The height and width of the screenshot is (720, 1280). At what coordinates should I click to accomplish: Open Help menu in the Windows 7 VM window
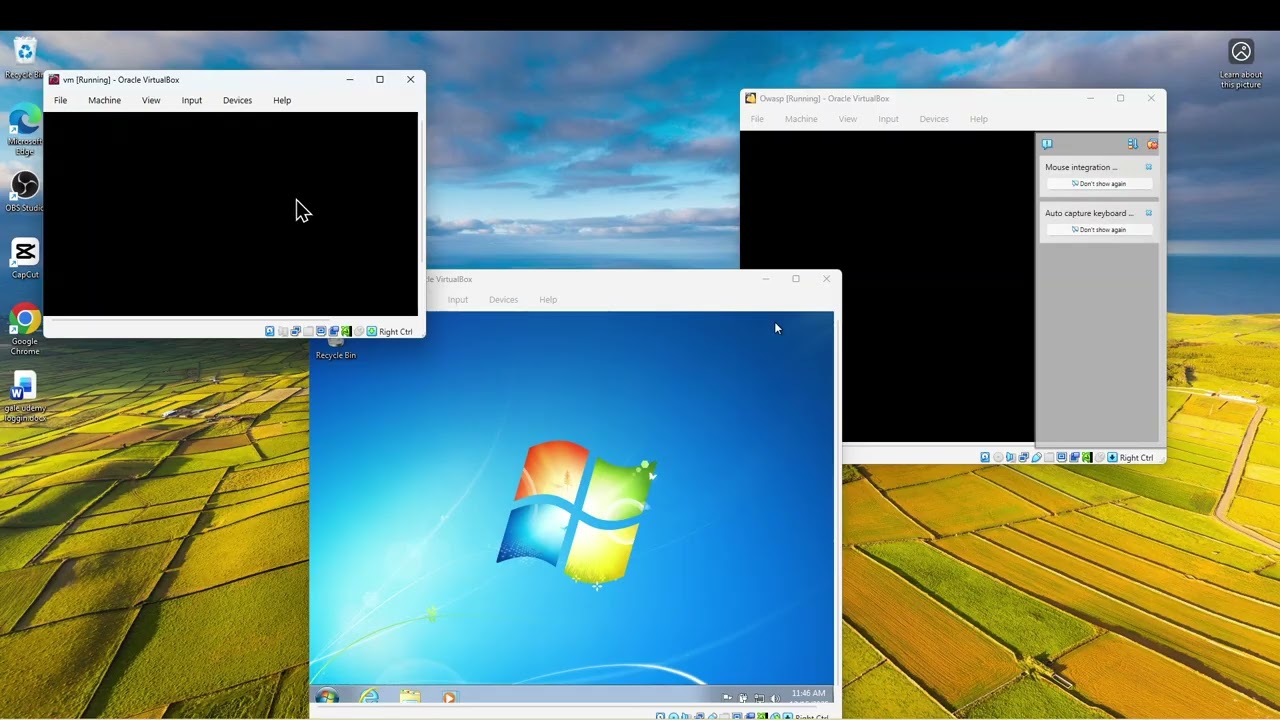pyautogui.click(x=548, y=299)
